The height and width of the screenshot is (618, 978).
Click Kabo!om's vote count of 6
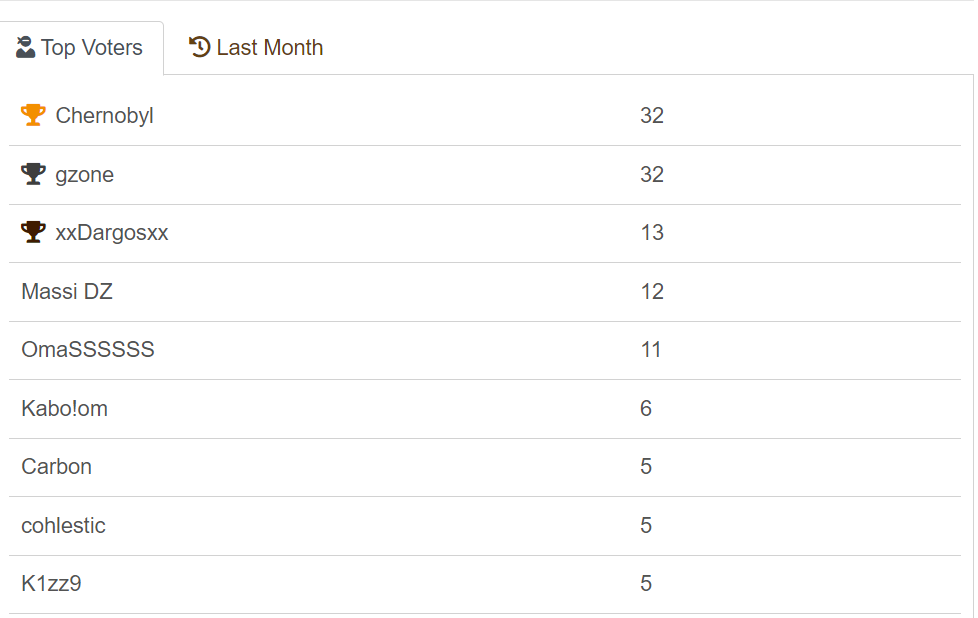click(646, 408)
